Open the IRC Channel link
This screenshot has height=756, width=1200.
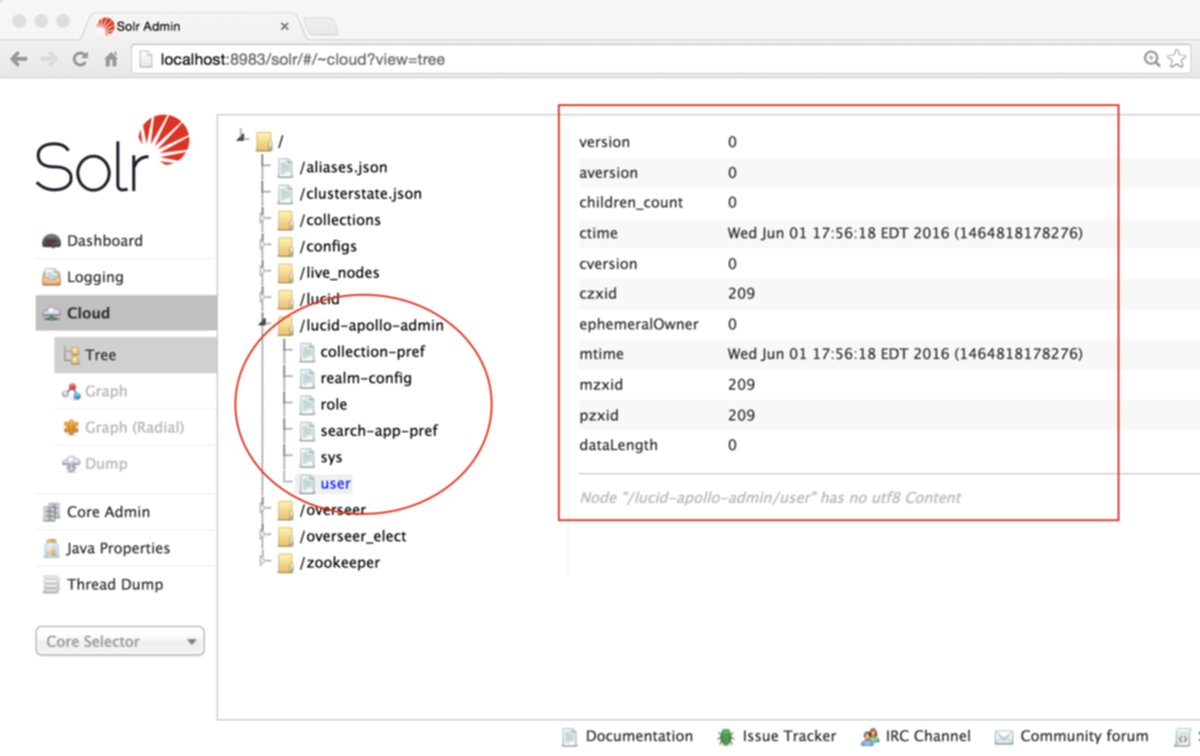(928, 736)
